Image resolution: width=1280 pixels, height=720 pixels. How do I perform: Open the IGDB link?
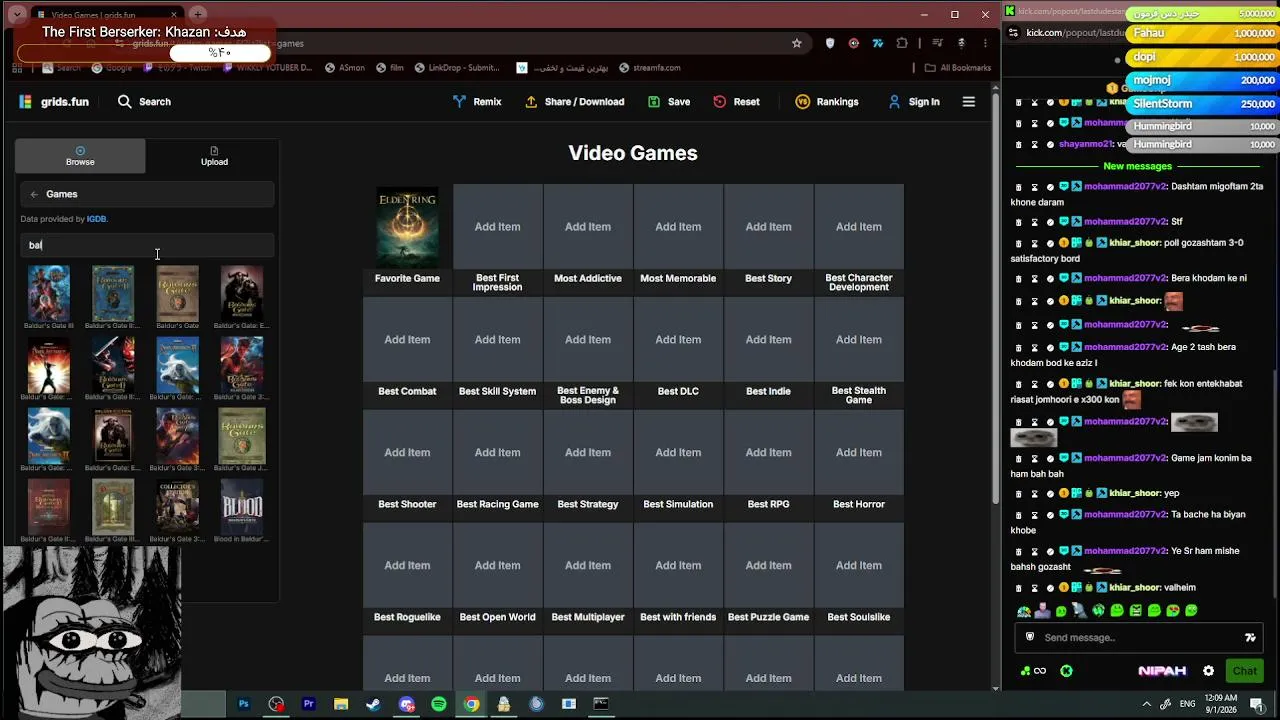coord(96,219)
